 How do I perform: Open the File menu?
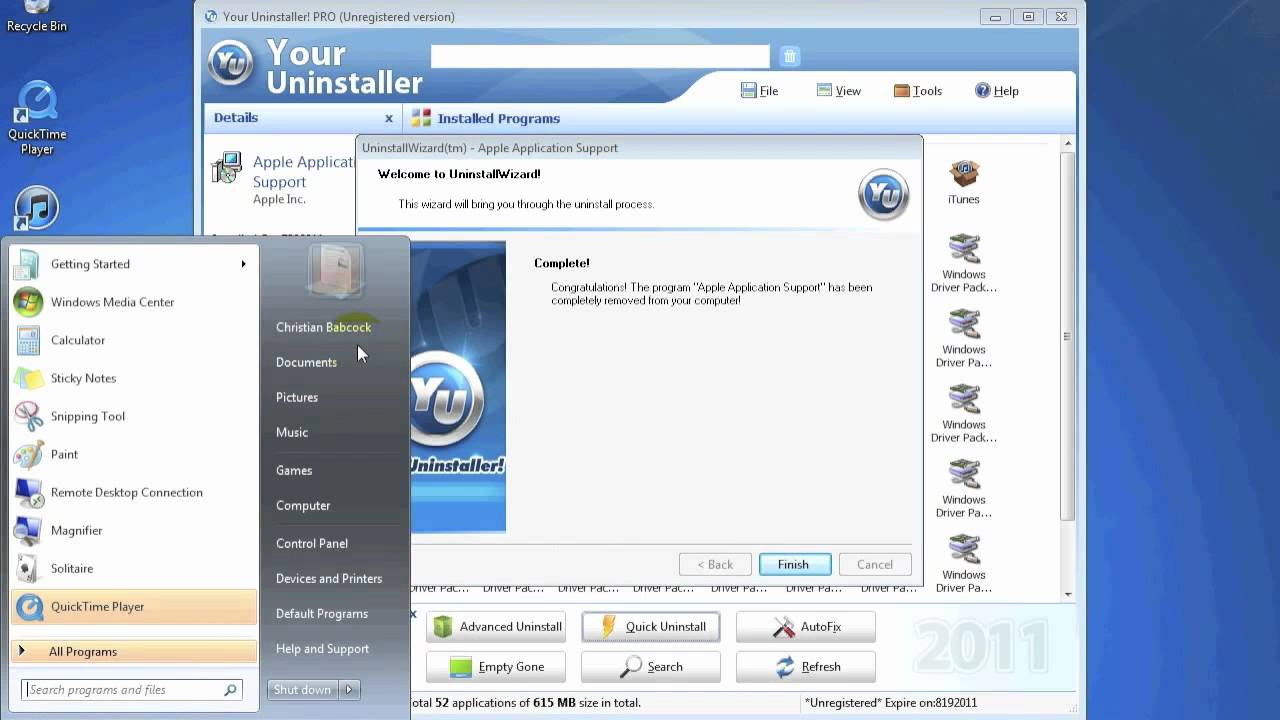click(759, 90)
